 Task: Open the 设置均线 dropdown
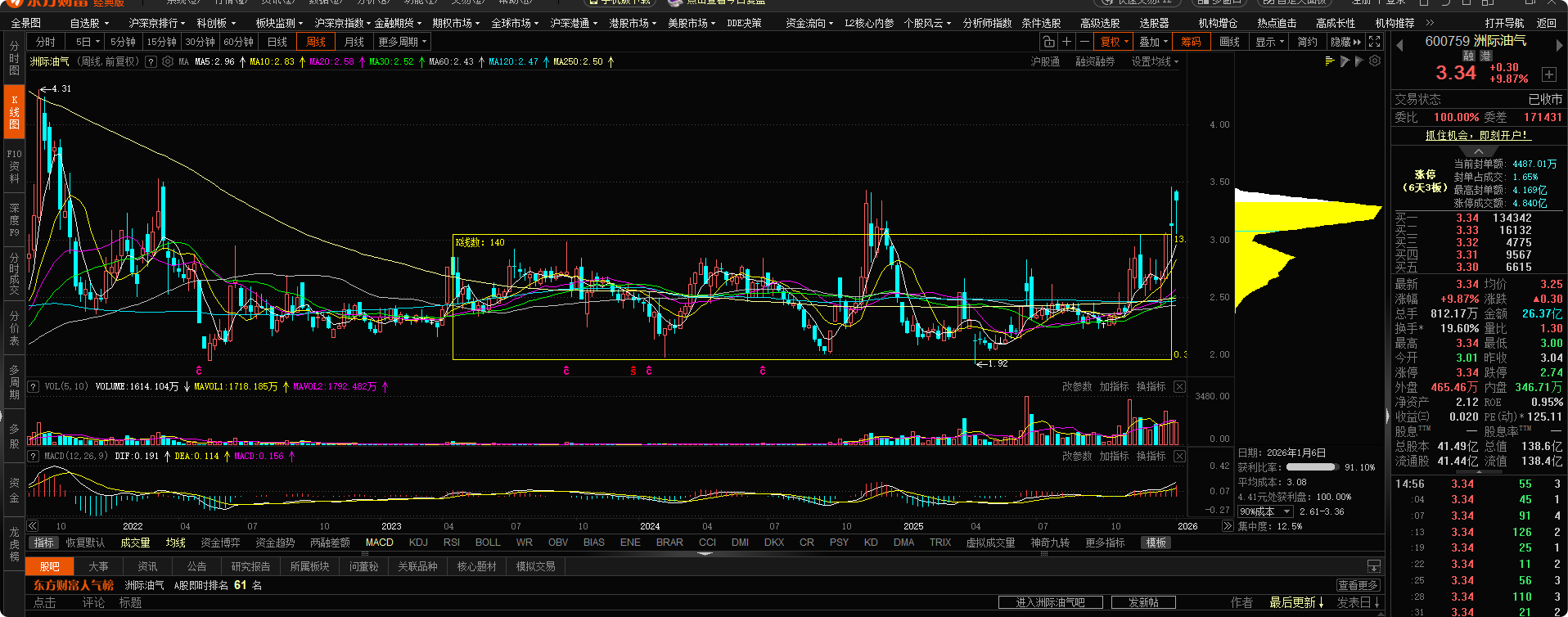1155,61
